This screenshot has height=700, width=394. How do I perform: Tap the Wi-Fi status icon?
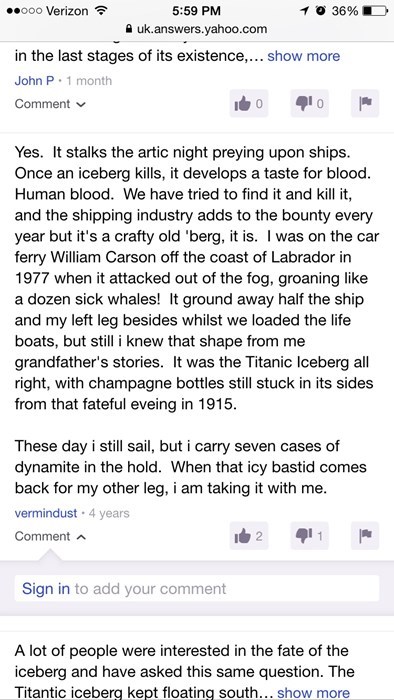tap(102, 10)
